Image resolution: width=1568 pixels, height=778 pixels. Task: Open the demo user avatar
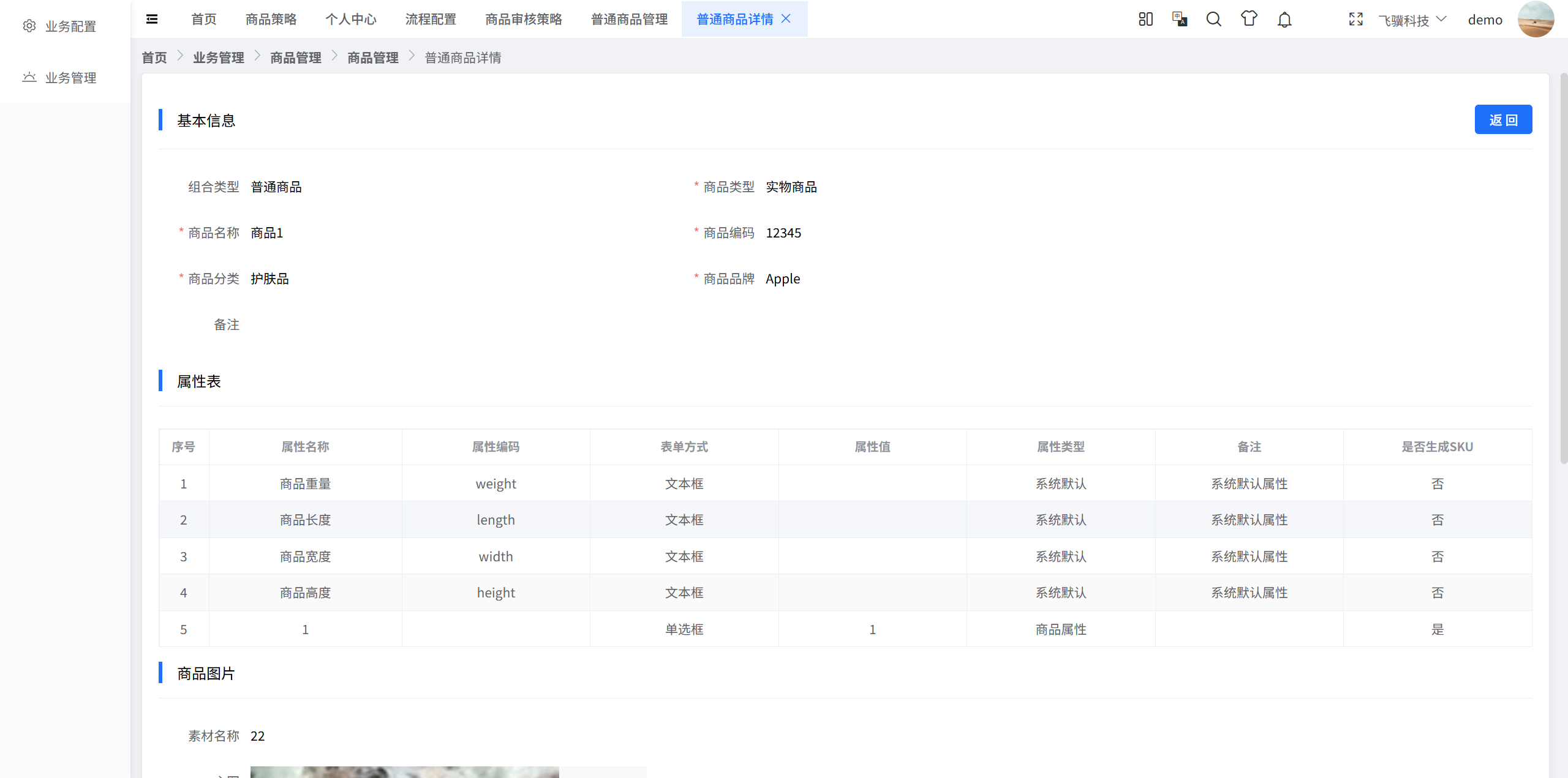[1536, 19]
